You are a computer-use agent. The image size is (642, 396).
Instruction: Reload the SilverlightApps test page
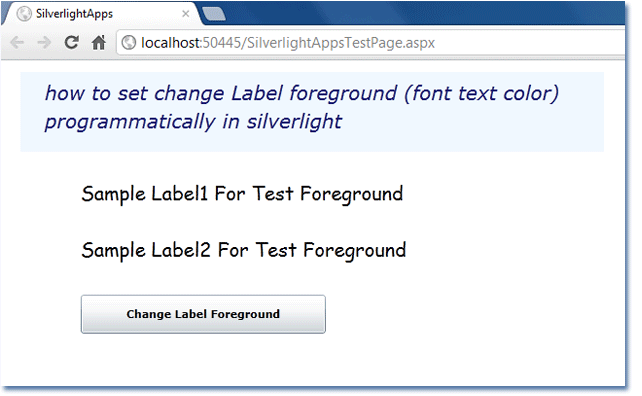click(x=72, y=42)
